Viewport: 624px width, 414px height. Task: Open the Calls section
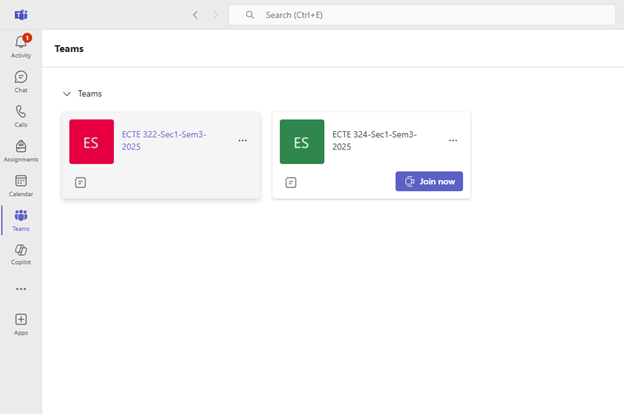pyautogui.click(x=21, y=116)
